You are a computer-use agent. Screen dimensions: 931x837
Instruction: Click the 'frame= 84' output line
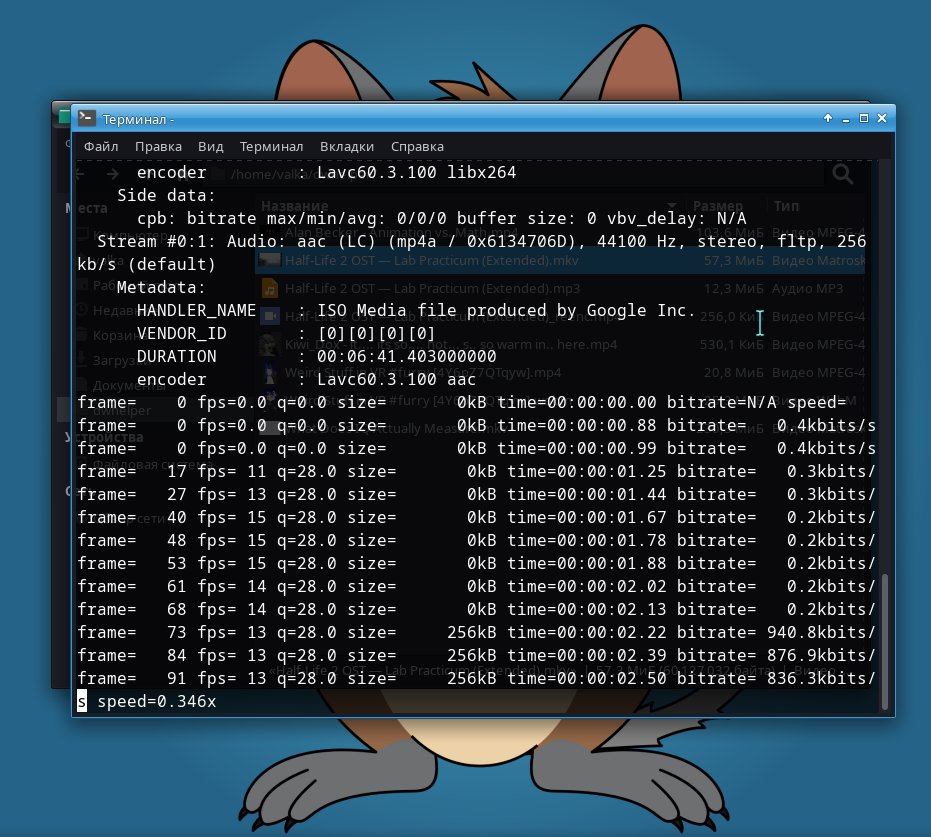click(x=476, y=655)
